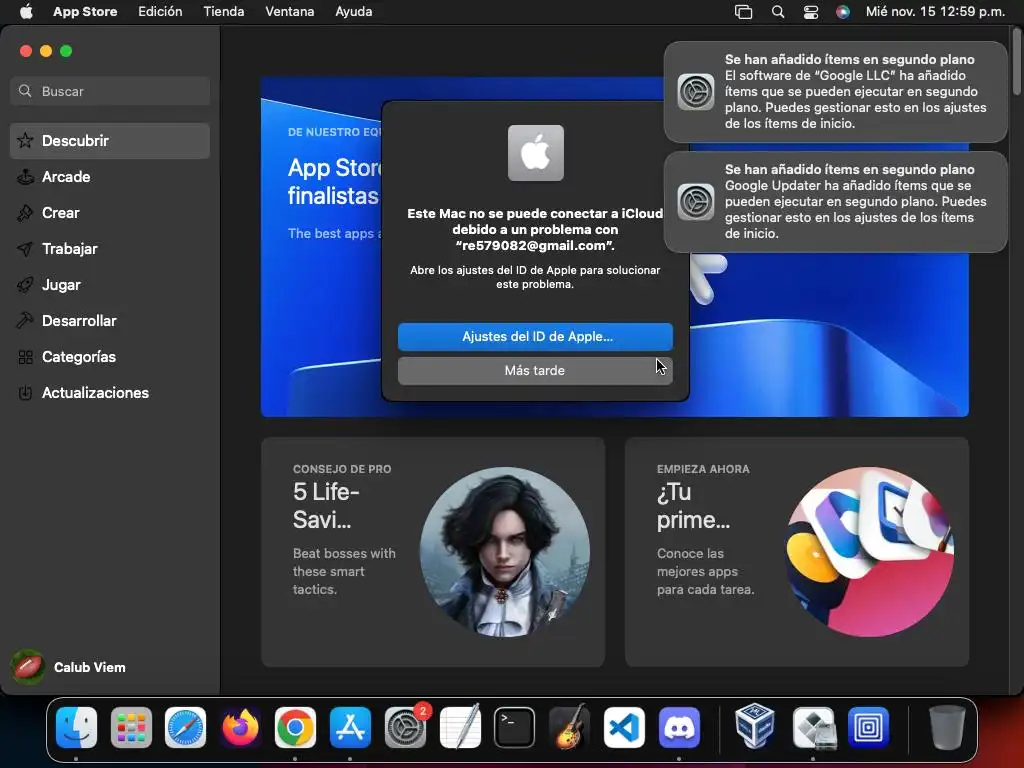Dismiss the dialog with Más tarde
Viewport: 1024px width, 768px height.
pyautogui.click(x=535, y=370)
